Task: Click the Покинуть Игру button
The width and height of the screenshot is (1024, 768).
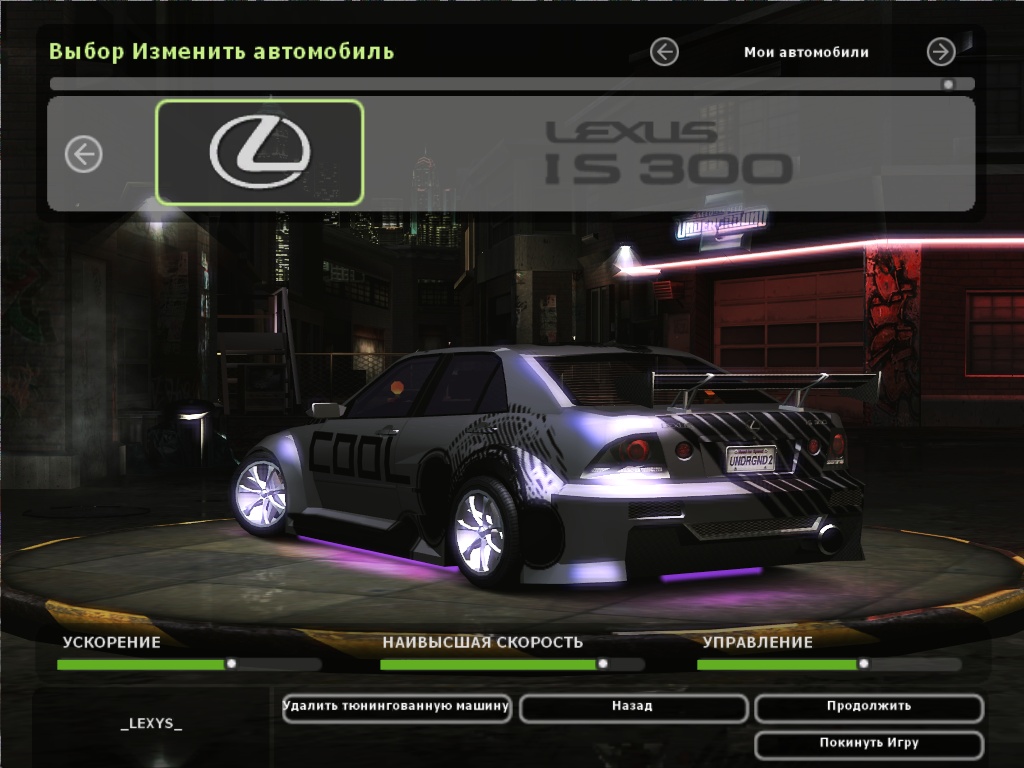Action: pos(869,744)
